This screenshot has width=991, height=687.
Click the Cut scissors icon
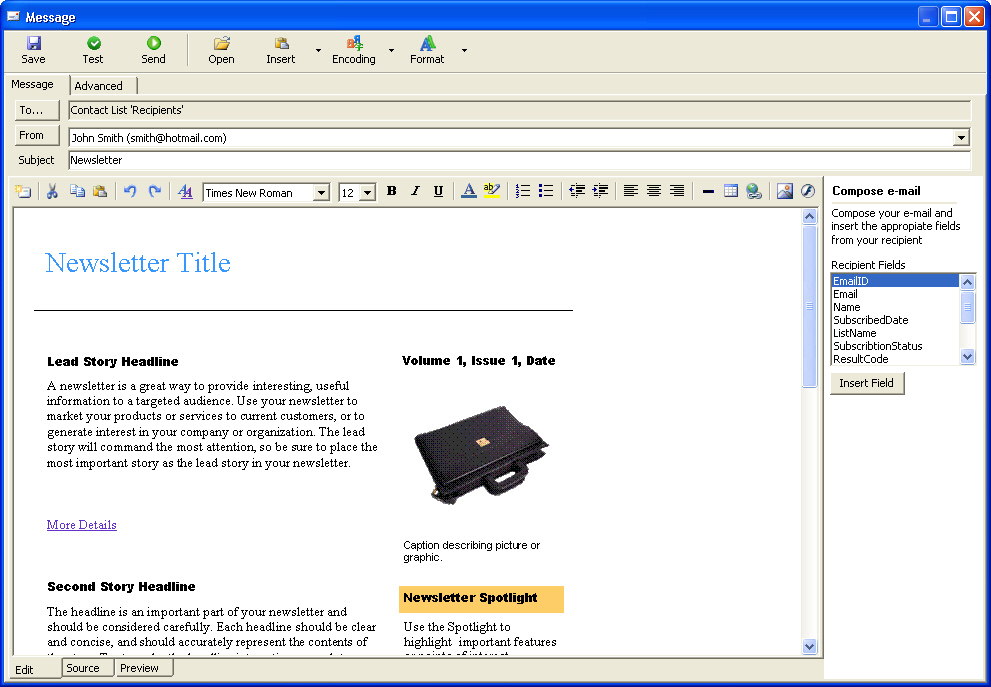(x=52, y=191)
